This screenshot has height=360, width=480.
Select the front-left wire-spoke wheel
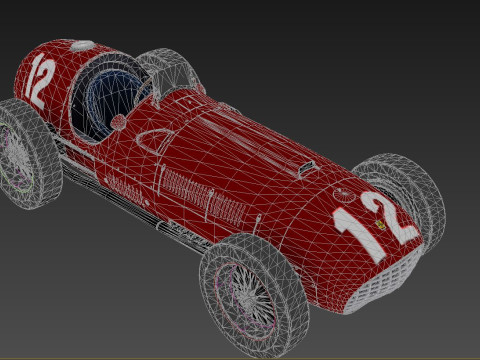pos(254,296)
